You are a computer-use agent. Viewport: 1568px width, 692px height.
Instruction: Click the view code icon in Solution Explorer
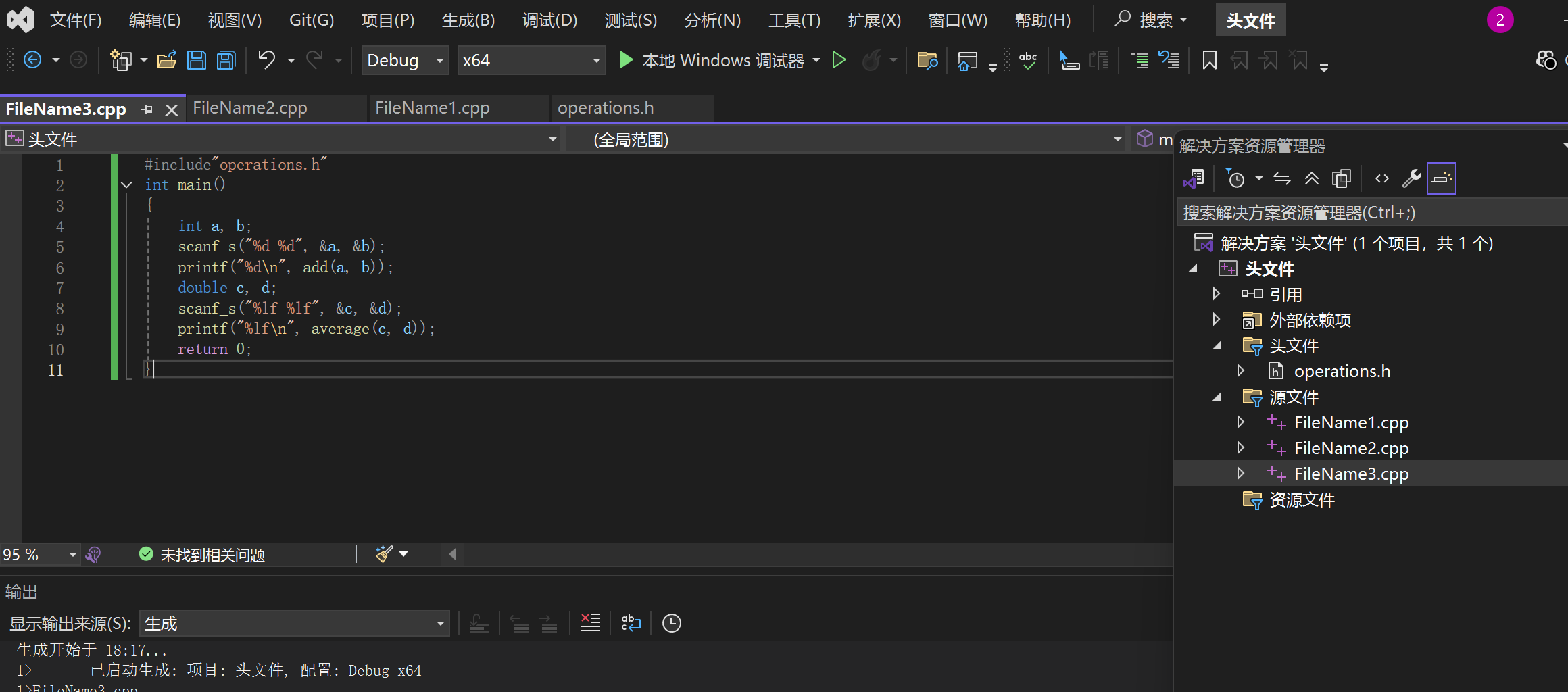1382,178
